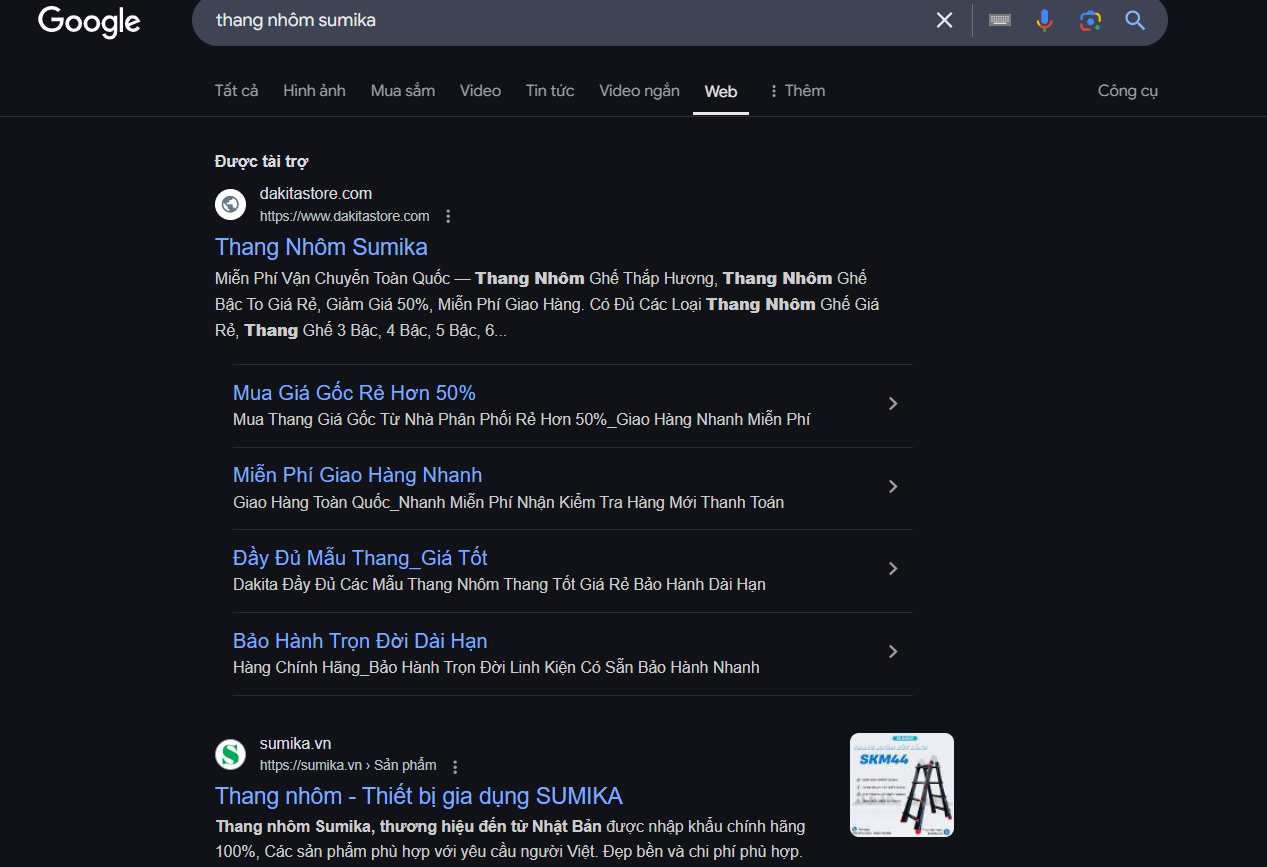Select the Web tab
The width and height of the screenshot is (1267, 867).
click(x=721, y=92)
